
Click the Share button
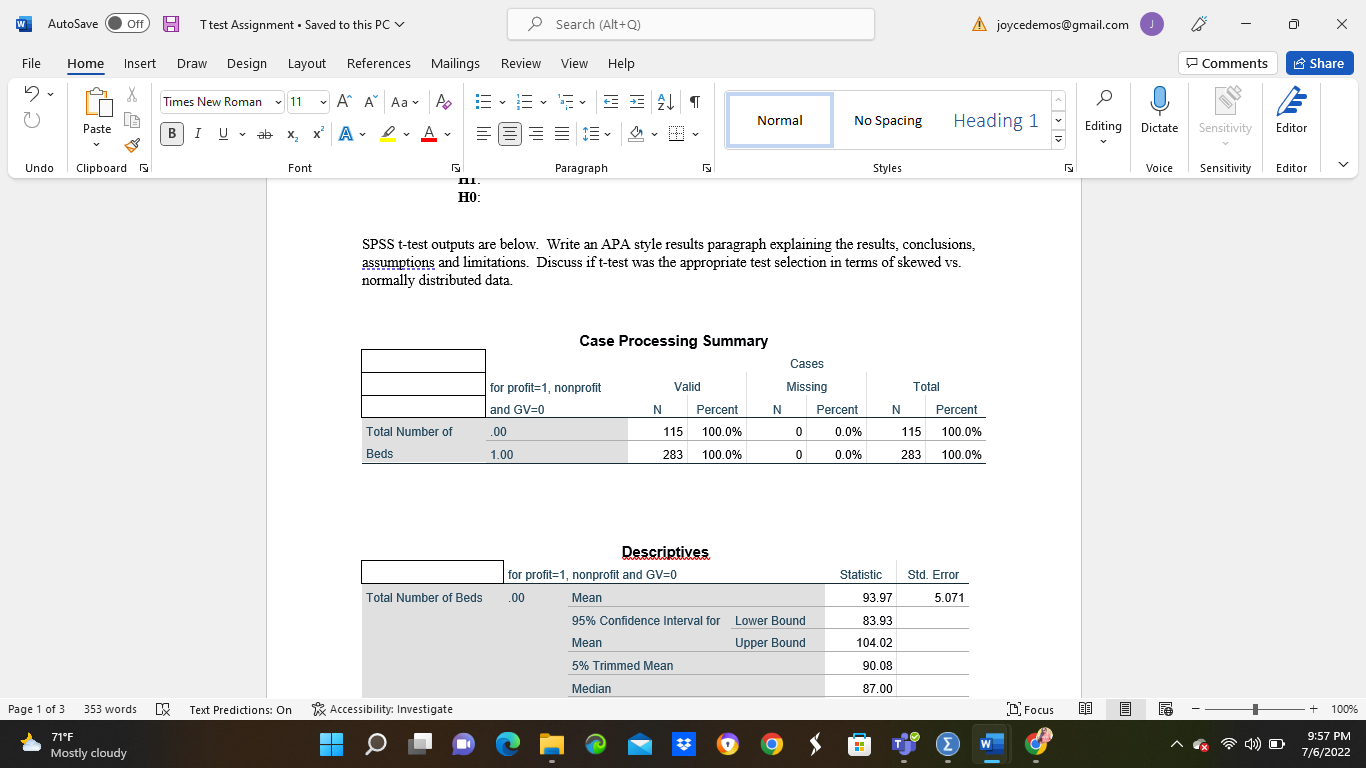pyautogui.click(x=1319, y=63)
